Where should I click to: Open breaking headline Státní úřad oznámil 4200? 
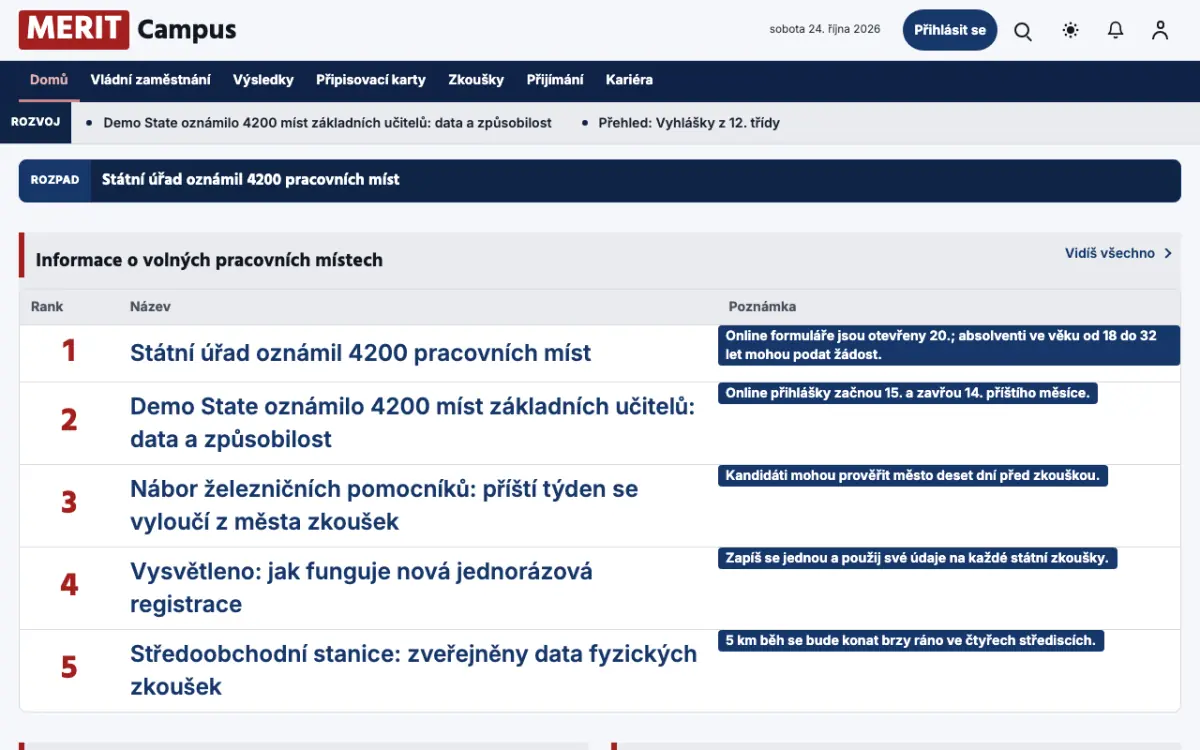tap(250, 180)
